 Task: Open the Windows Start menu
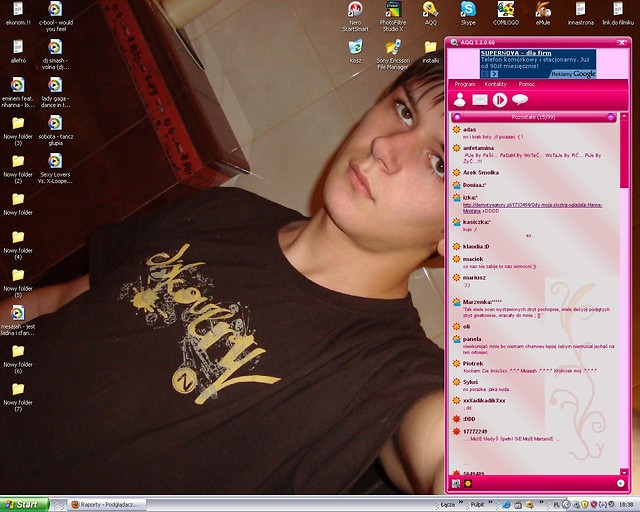[x=24, y=505]
